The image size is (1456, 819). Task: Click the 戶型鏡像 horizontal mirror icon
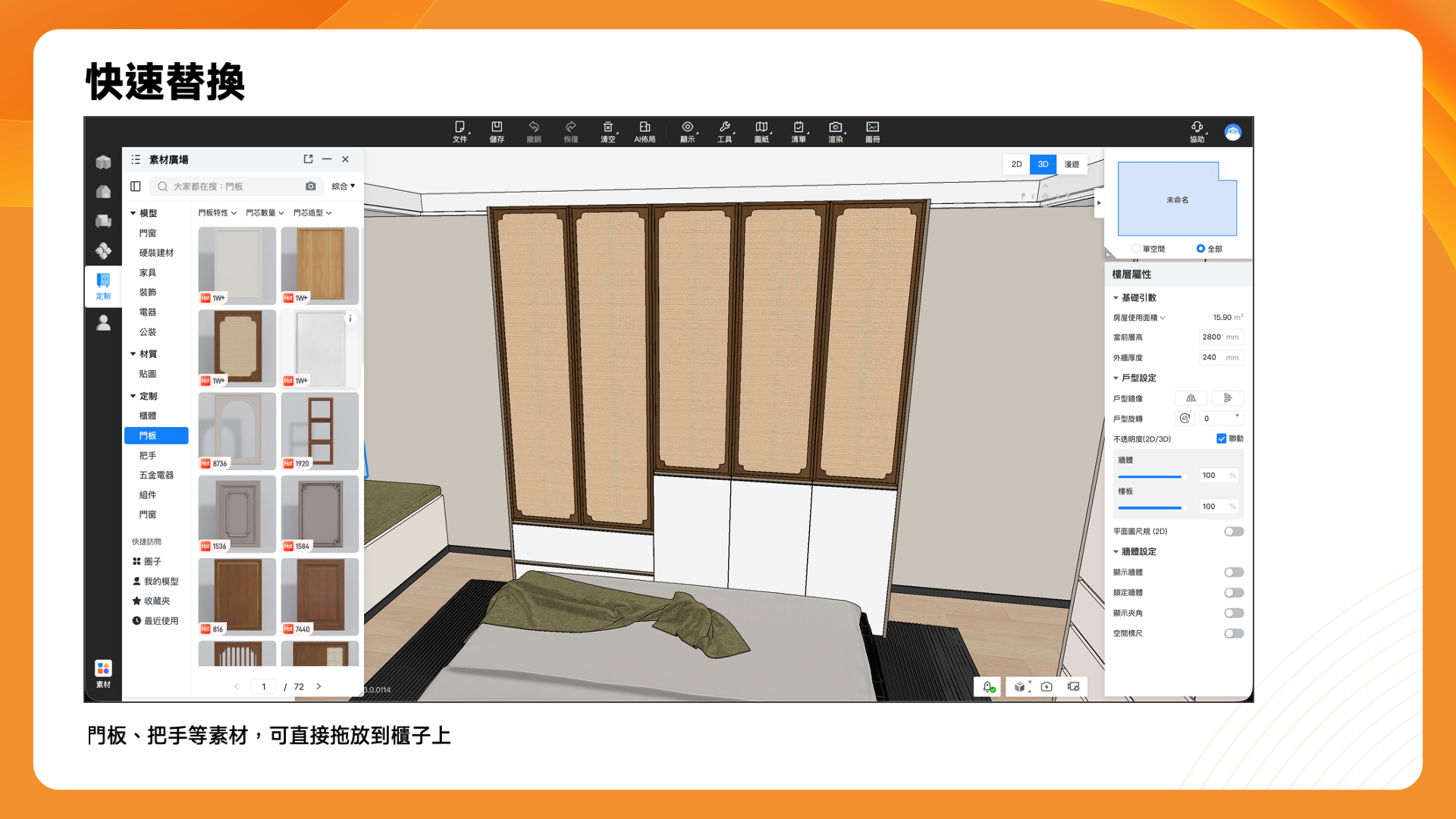pyautogui.click(x=1191, y=398)
